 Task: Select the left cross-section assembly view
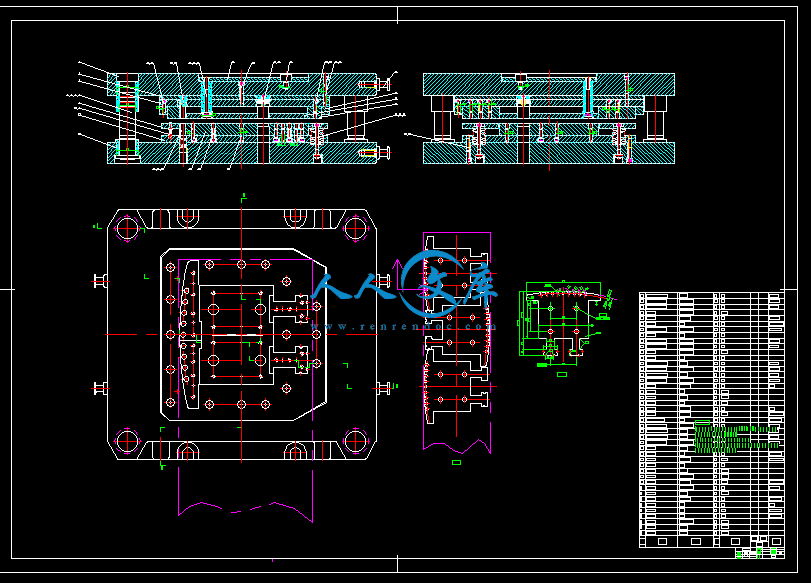[240, 118]
